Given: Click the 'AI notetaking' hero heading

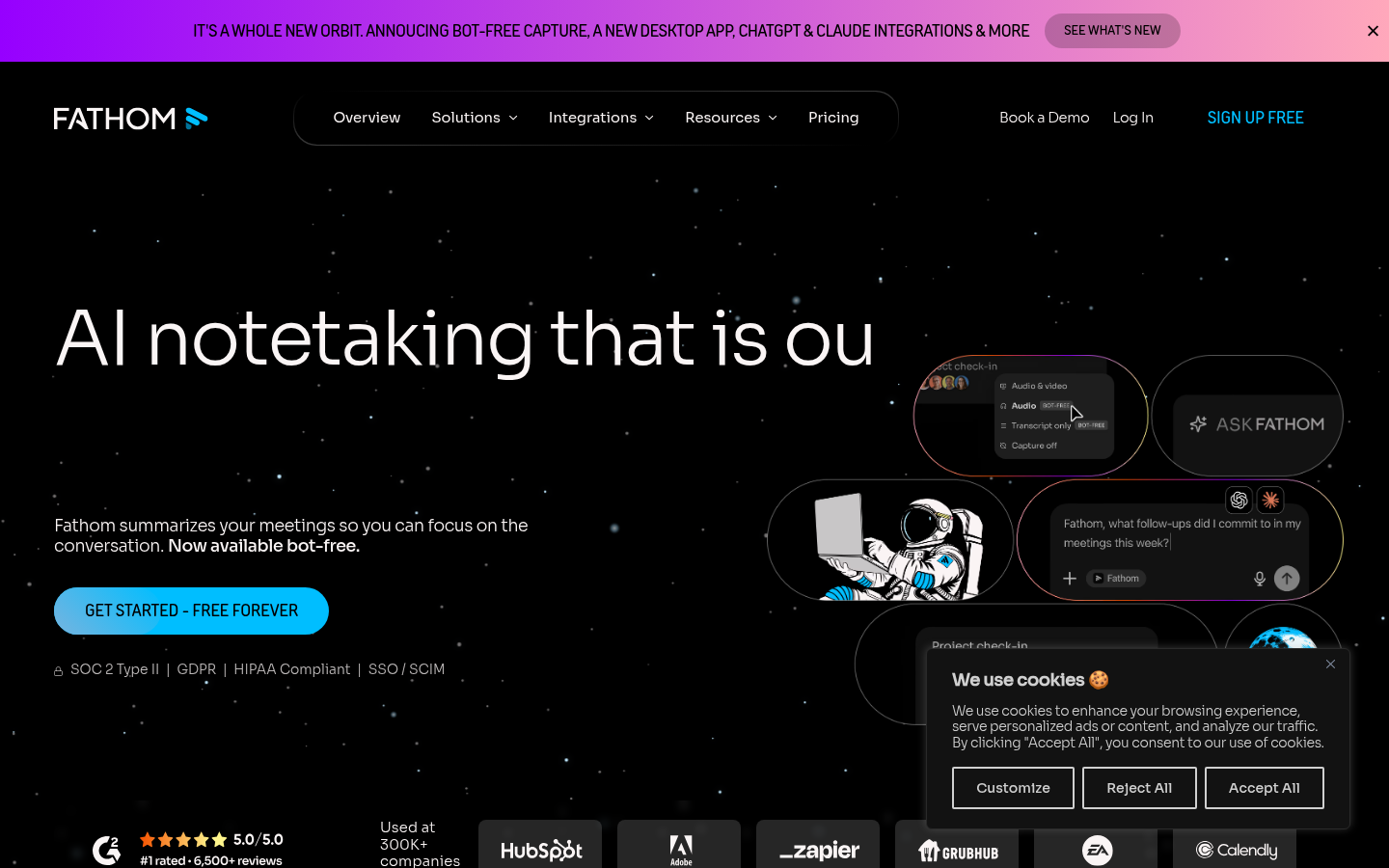Looking at the screenshot, I should tap(465, 339).
